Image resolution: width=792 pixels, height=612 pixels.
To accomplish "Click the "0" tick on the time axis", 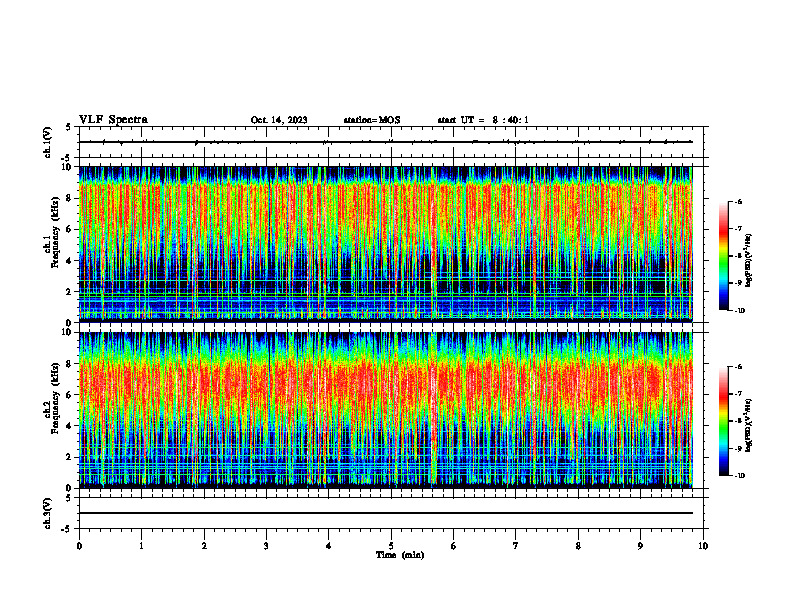I will [x=79, y=546].
